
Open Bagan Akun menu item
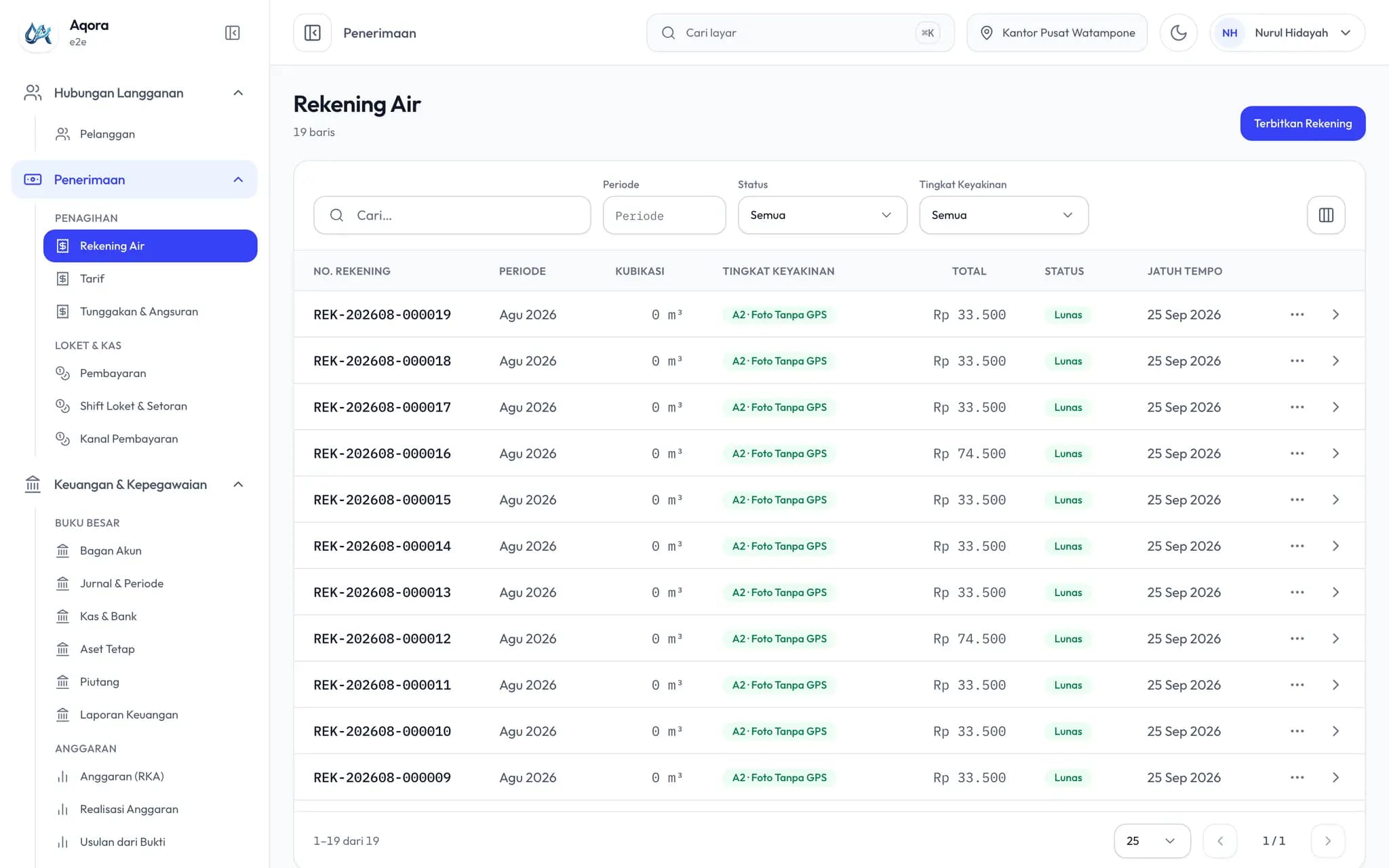pyautogui.click(x=151, y=551)
